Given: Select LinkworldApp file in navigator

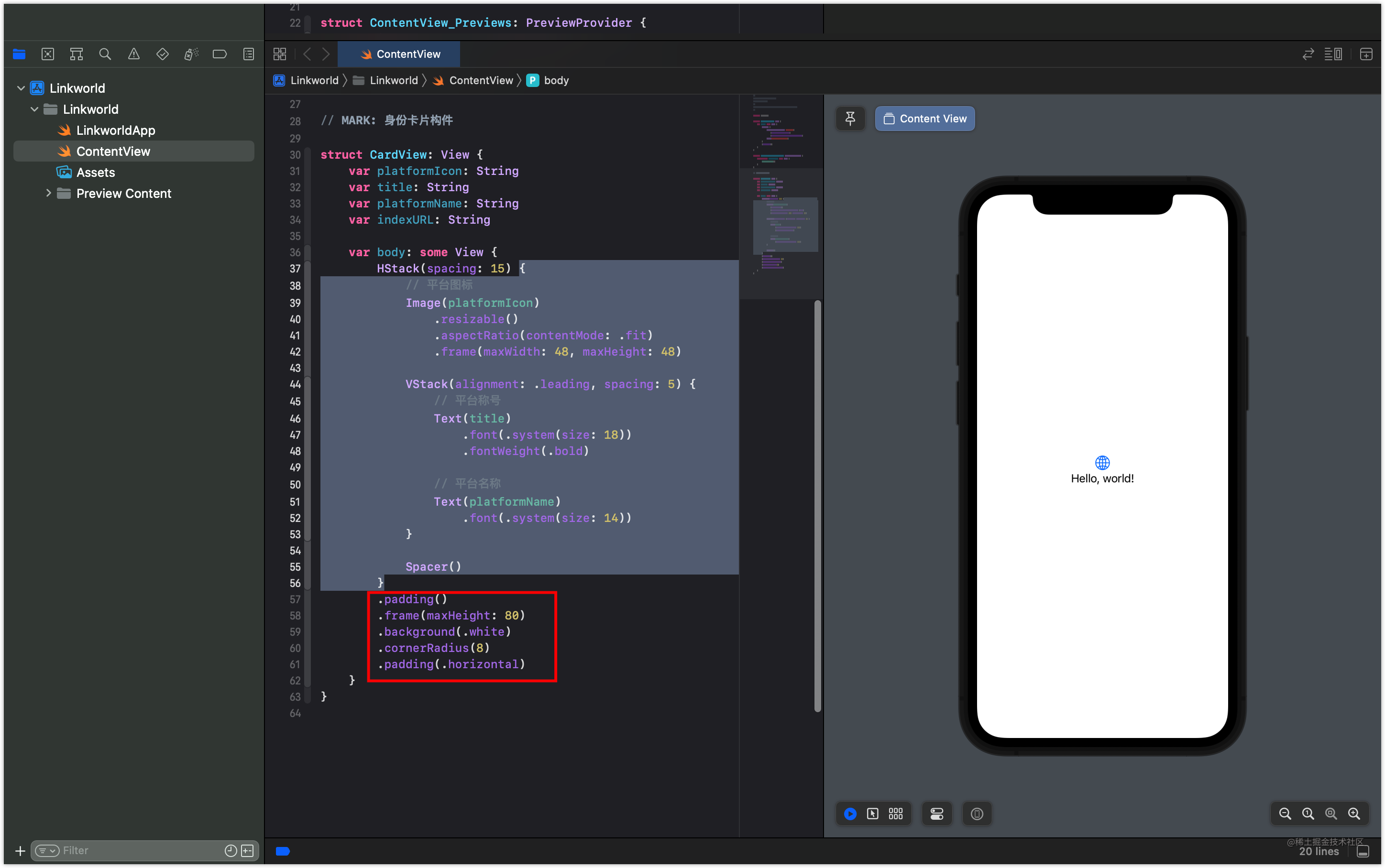Looking at the screenshot, I should [115, 130].
